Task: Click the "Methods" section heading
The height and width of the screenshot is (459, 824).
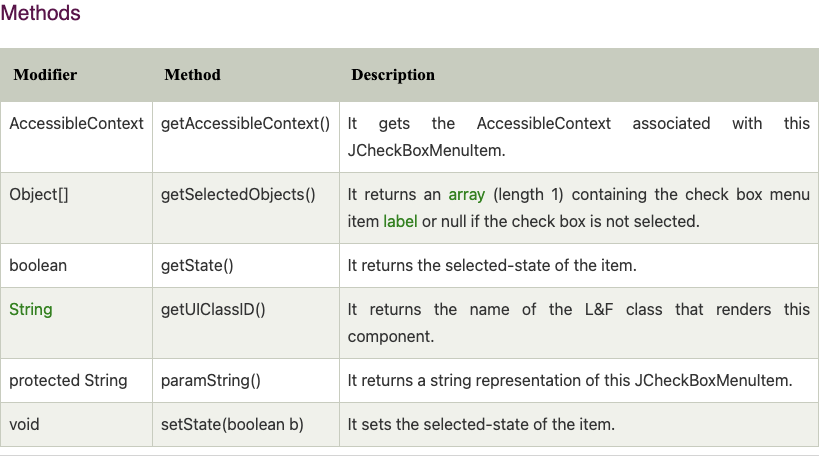Action: pos(41,14)
